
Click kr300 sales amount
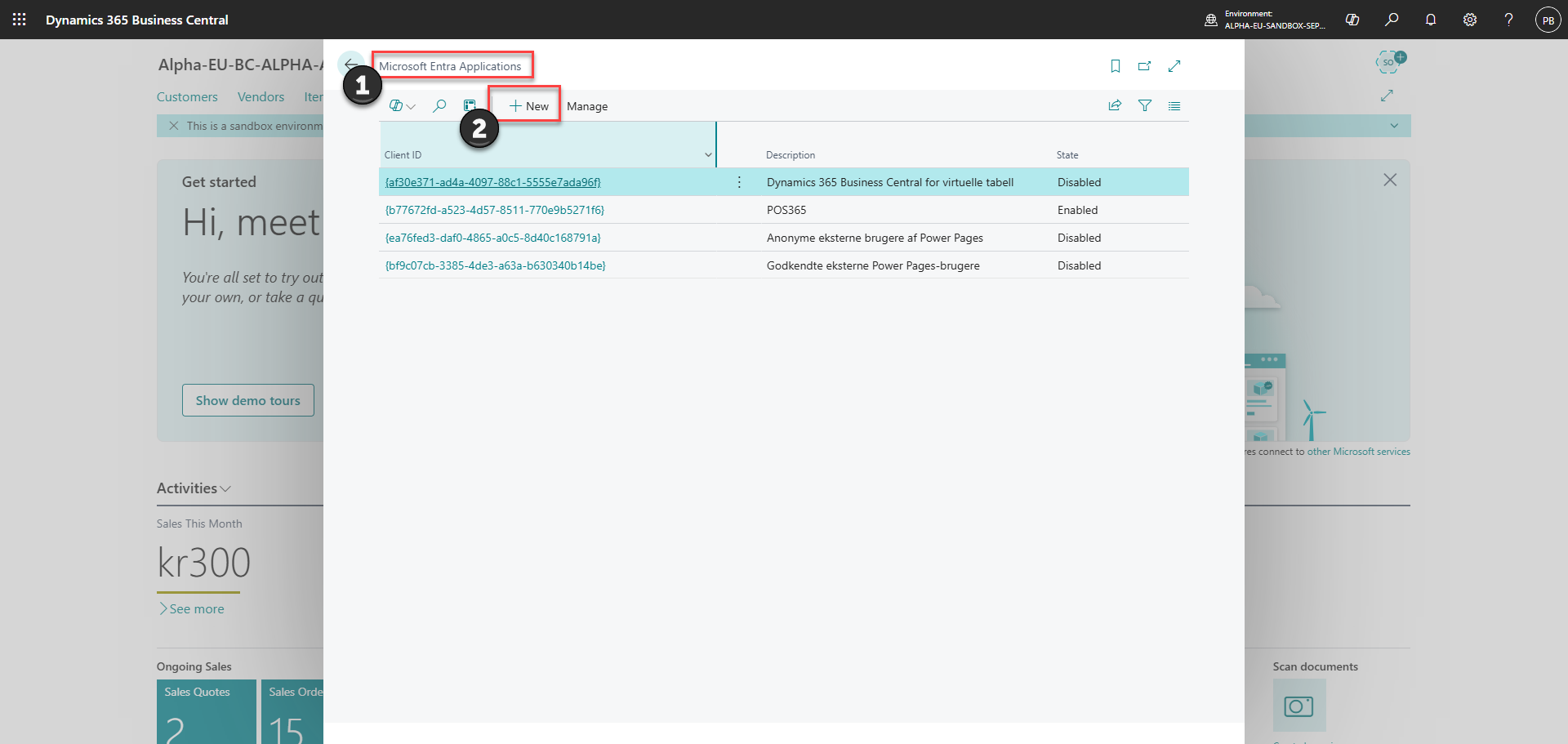click(x=204, y=563)
